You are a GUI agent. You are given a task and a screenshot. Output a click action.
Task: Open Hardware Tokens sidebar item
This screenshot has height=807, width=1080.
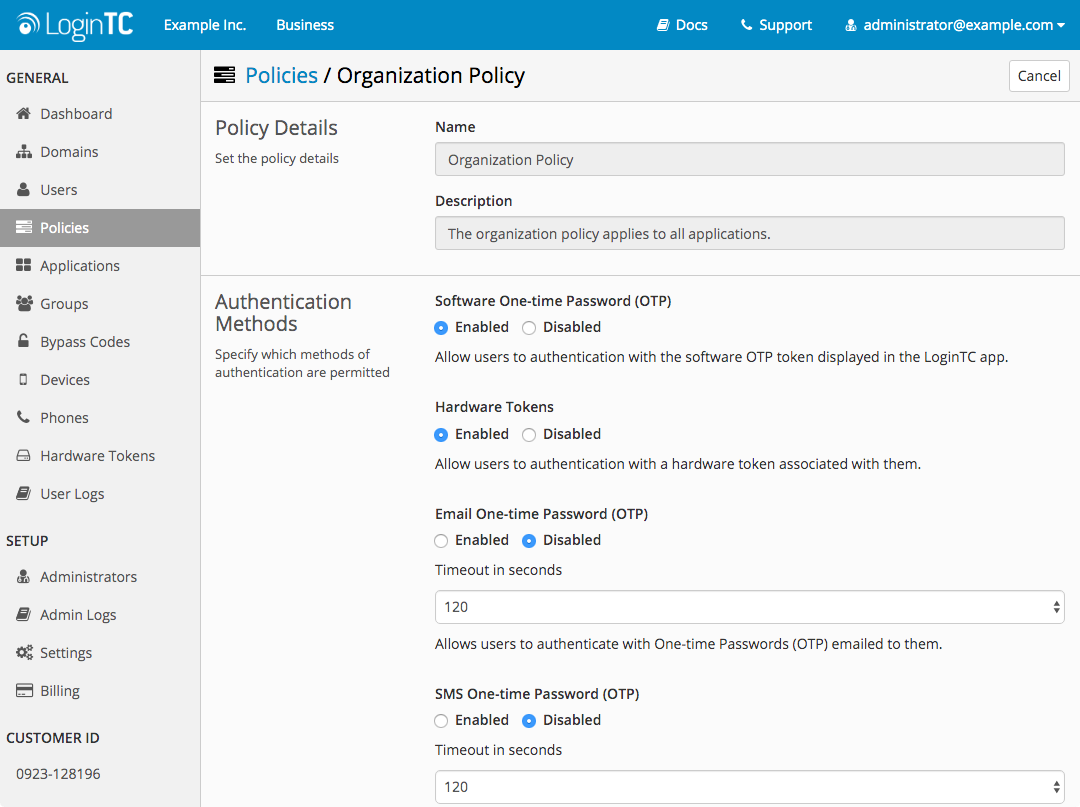(x=100, y=455)
